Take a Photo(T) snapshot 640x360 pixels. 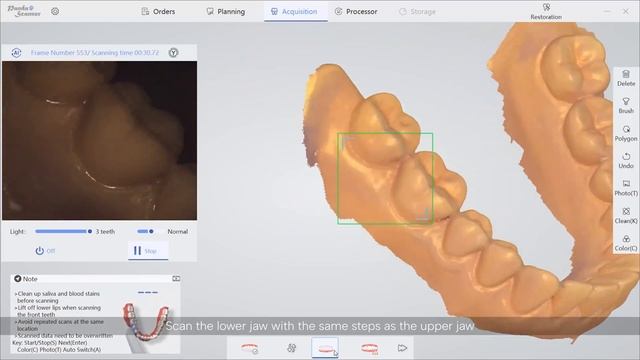click(x=626, y=188)
